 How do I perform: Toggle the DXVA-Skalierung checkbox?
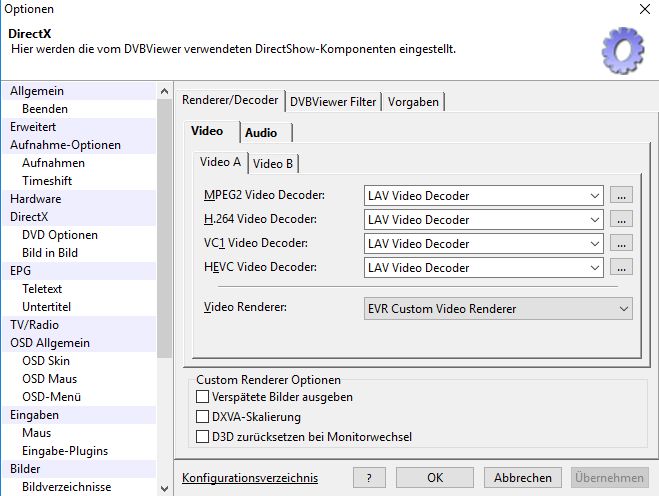click(x=202, y=417)
